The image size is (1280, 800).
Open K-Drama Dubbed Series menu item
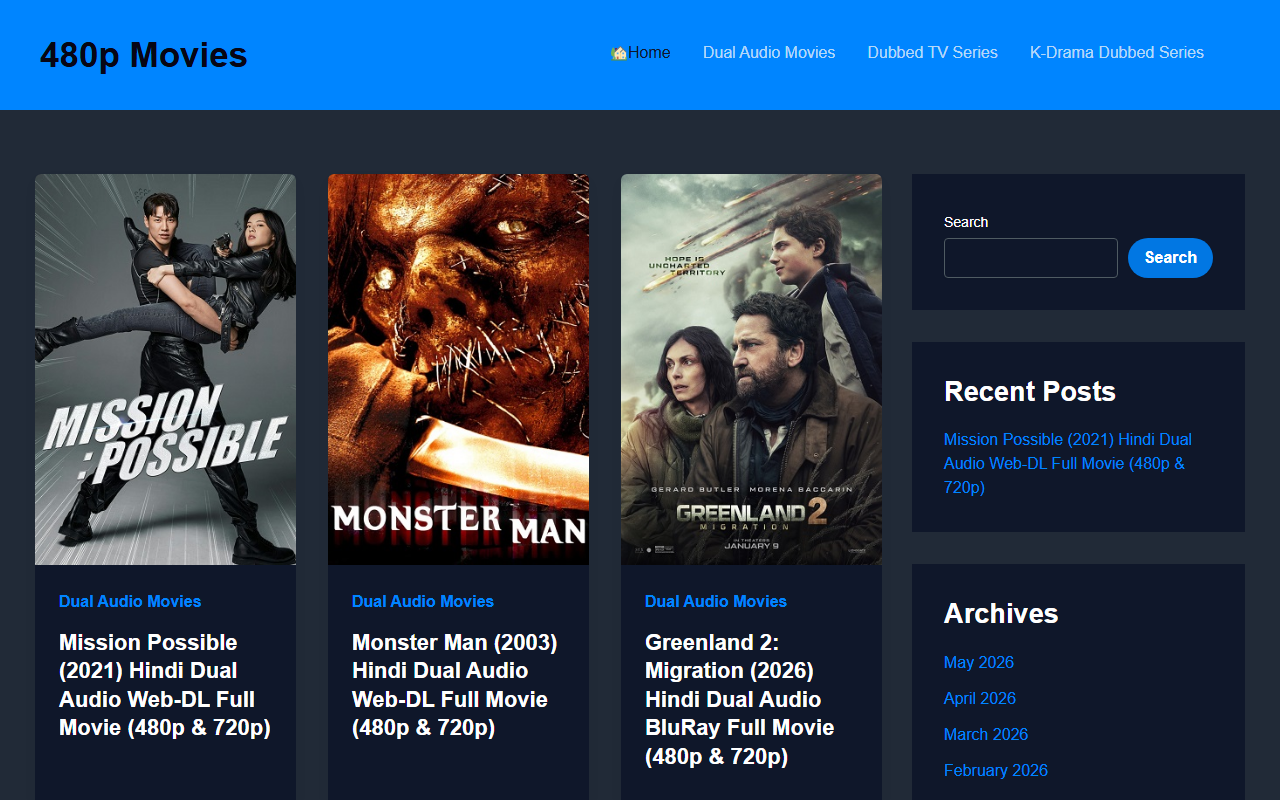pos(1117,52)
